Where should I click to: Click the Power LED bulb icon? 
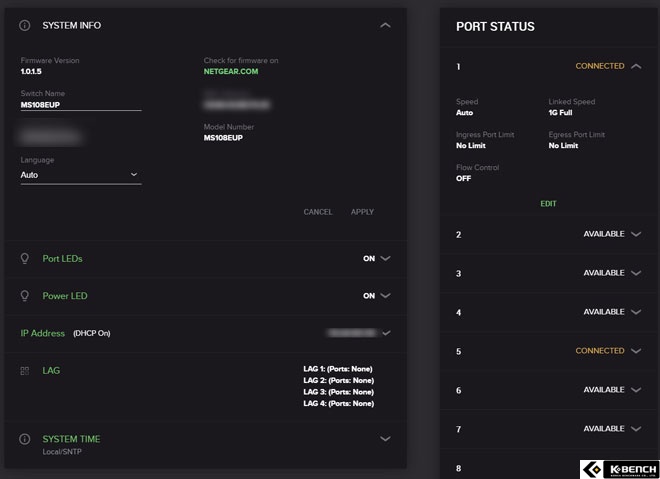point(25,296)
